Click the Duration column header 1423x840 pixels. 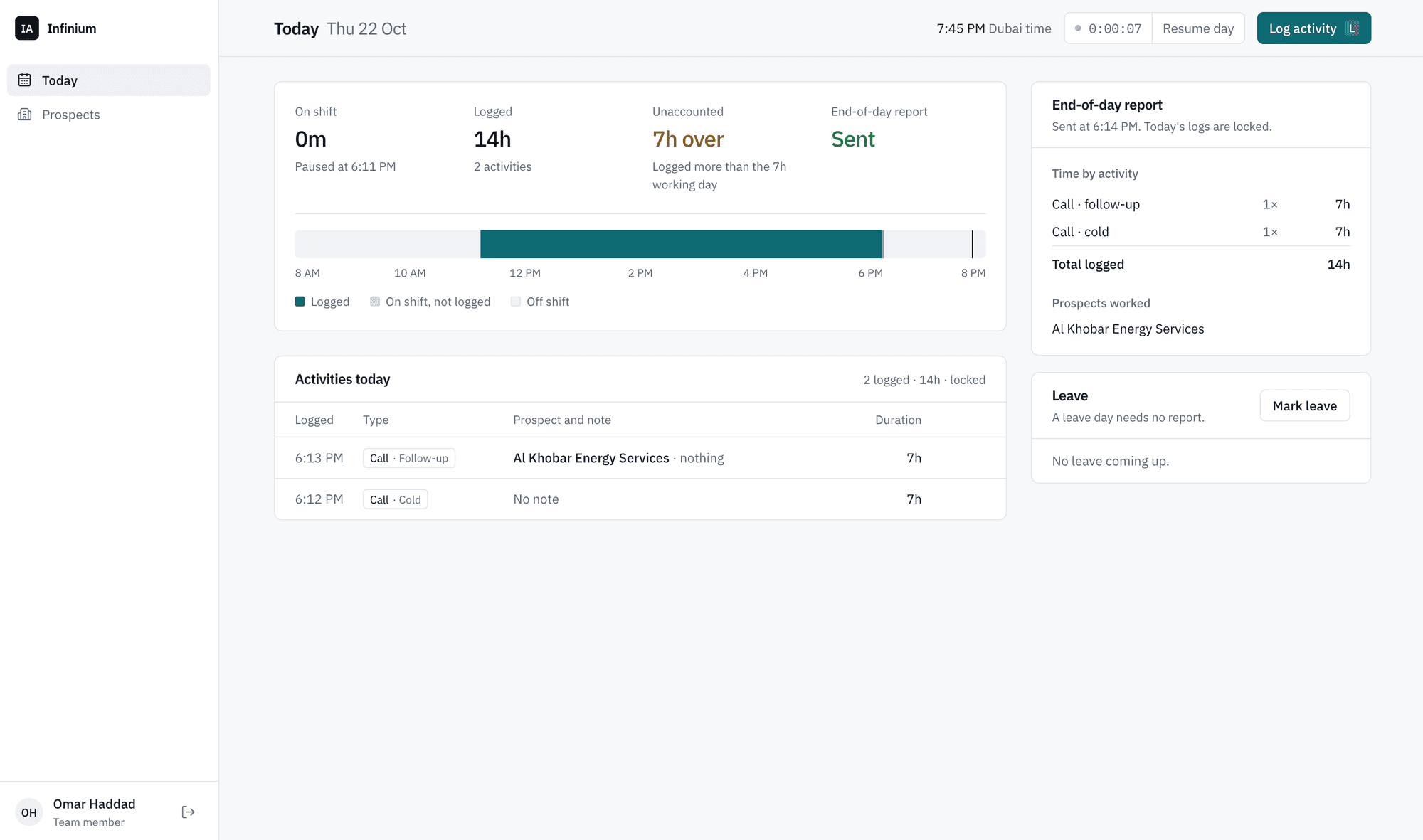pos(898,420)
